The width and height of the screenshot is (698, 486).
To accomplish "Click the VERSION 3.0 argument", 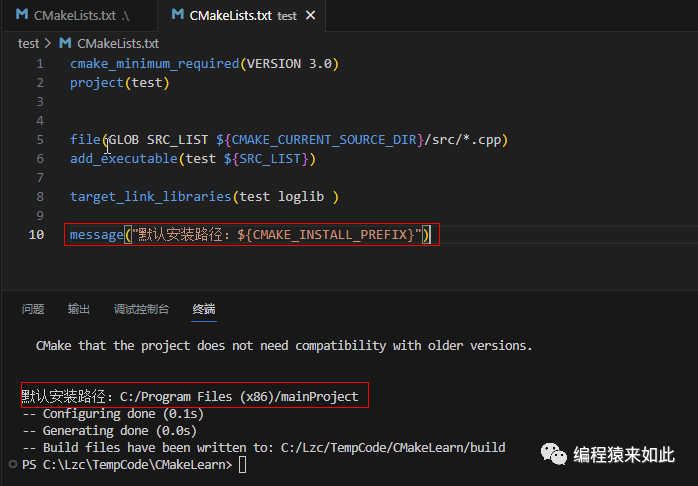I will pyautogui.click(x=289, y=64).
